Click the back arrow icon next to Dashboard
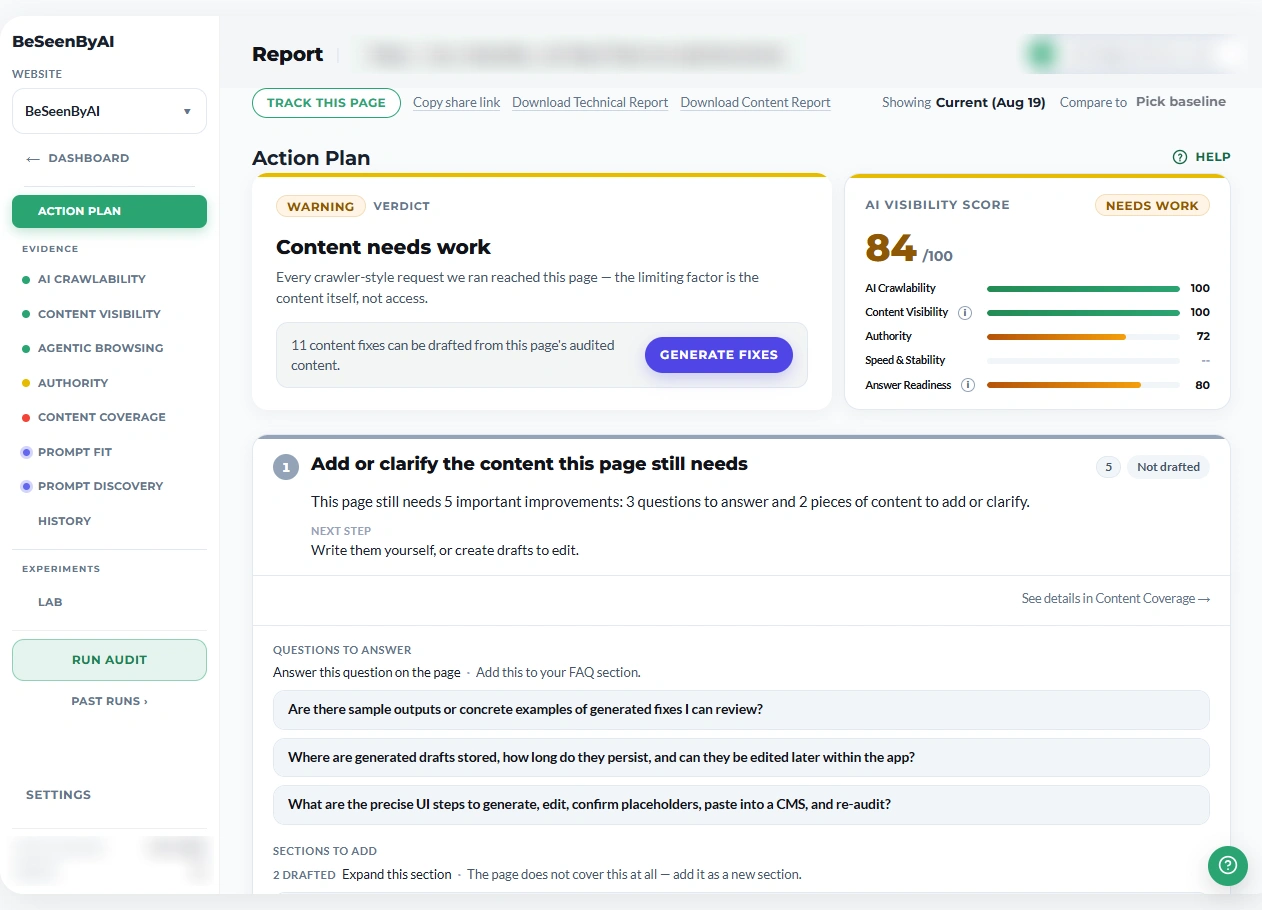This screenshot has height=910, width=1262. (x=33, y=158)
